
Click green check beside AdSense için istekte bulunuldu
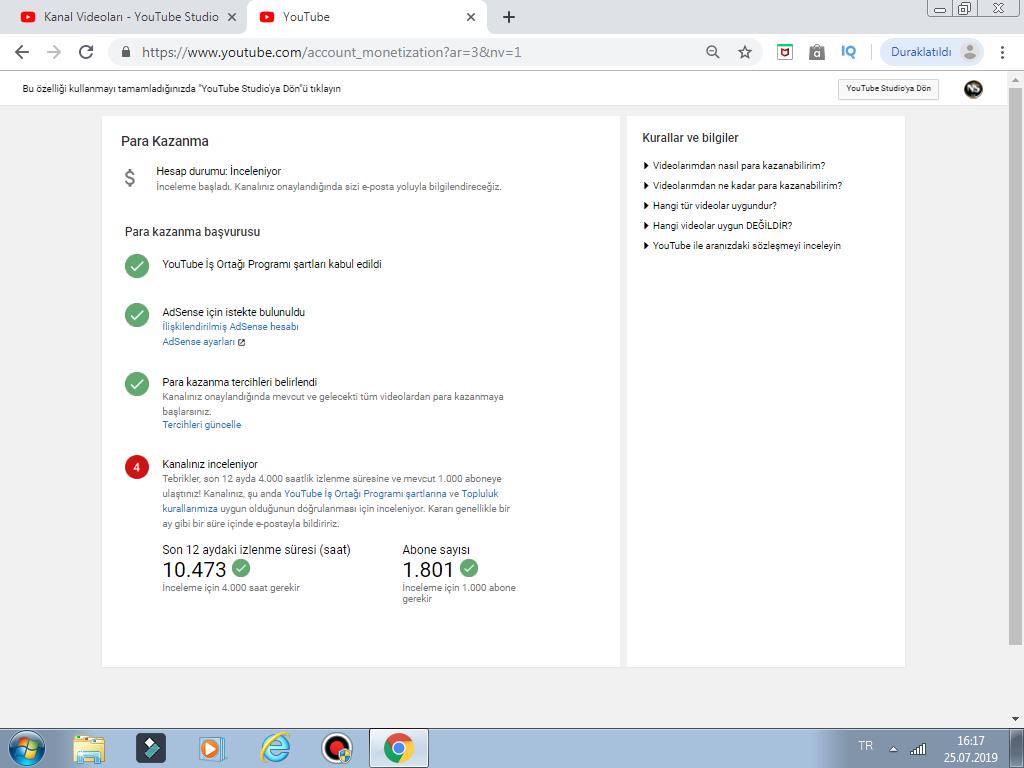(137, 315)
